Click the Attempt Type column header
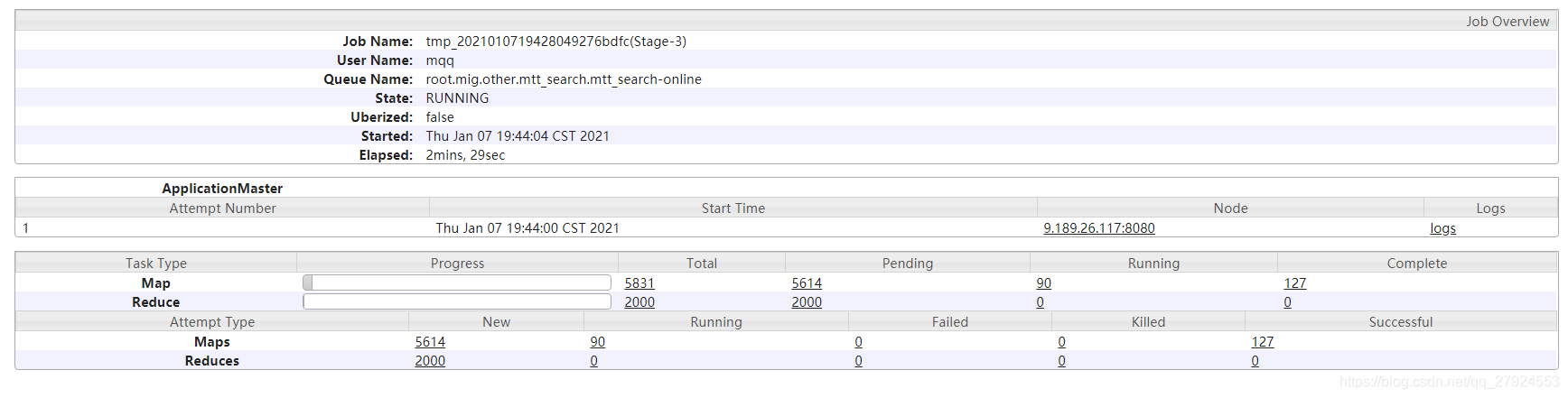 [212, 322]
